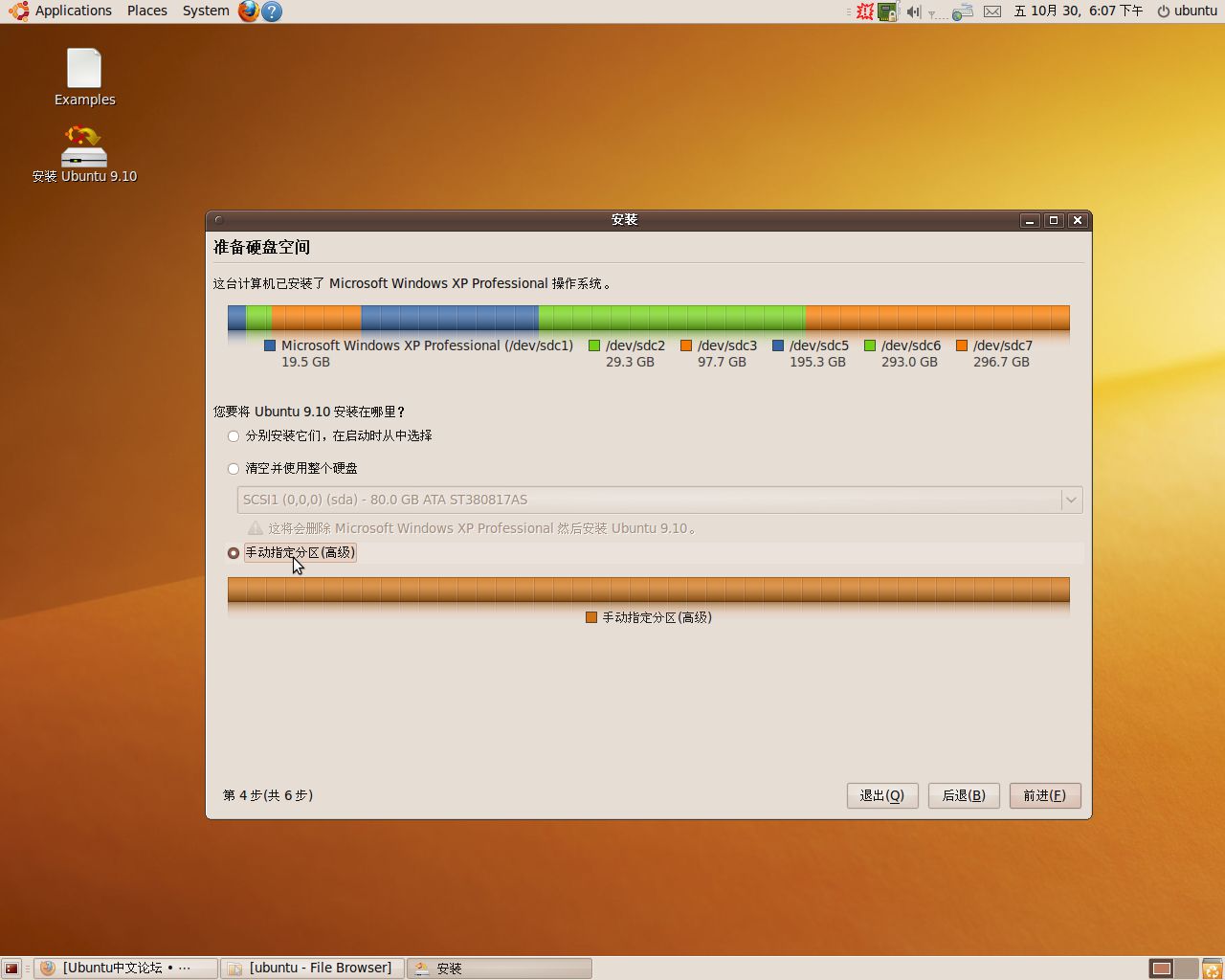Click the Show Desktop button in bottom panel
This screenshot has width=1225, height=980.
(x=11, y=969)
